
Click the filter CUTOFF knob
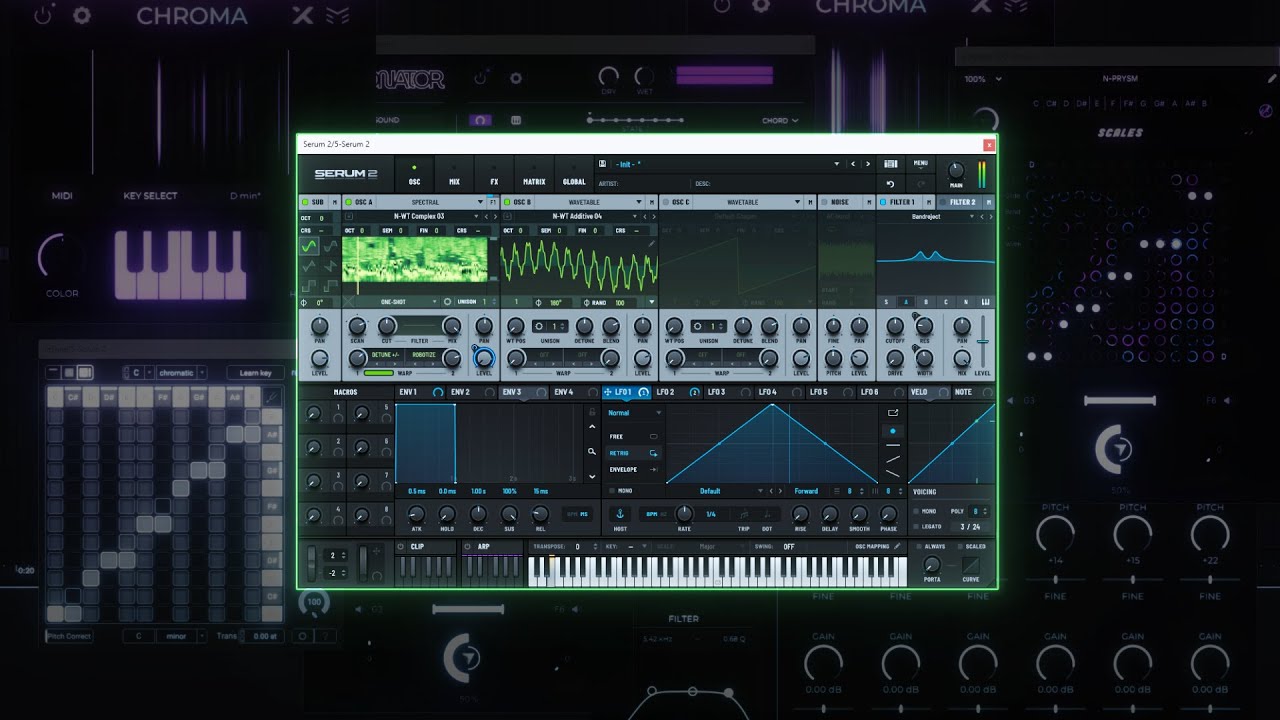pos(895,326)
